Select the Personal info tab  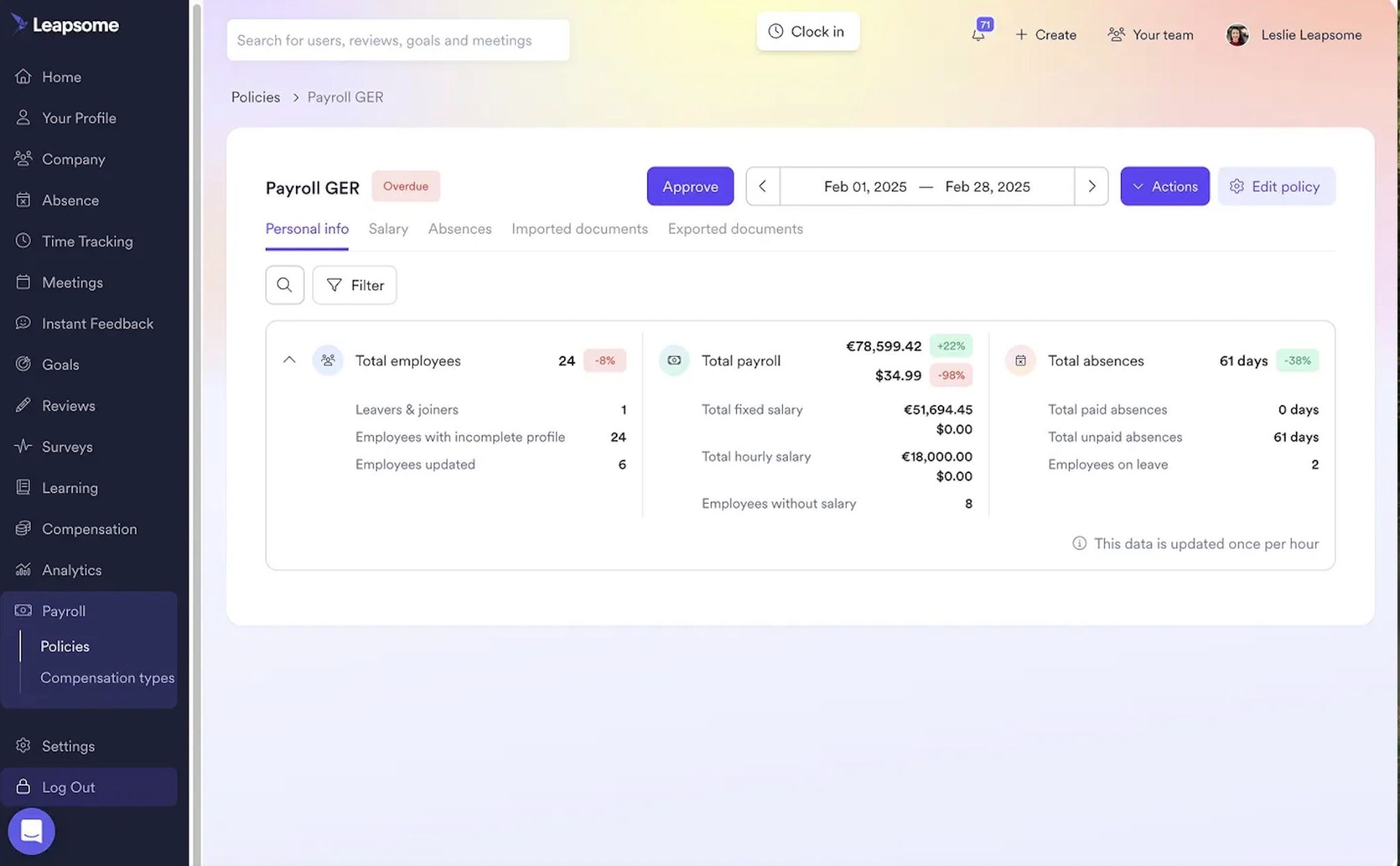[x=307, y=229]
